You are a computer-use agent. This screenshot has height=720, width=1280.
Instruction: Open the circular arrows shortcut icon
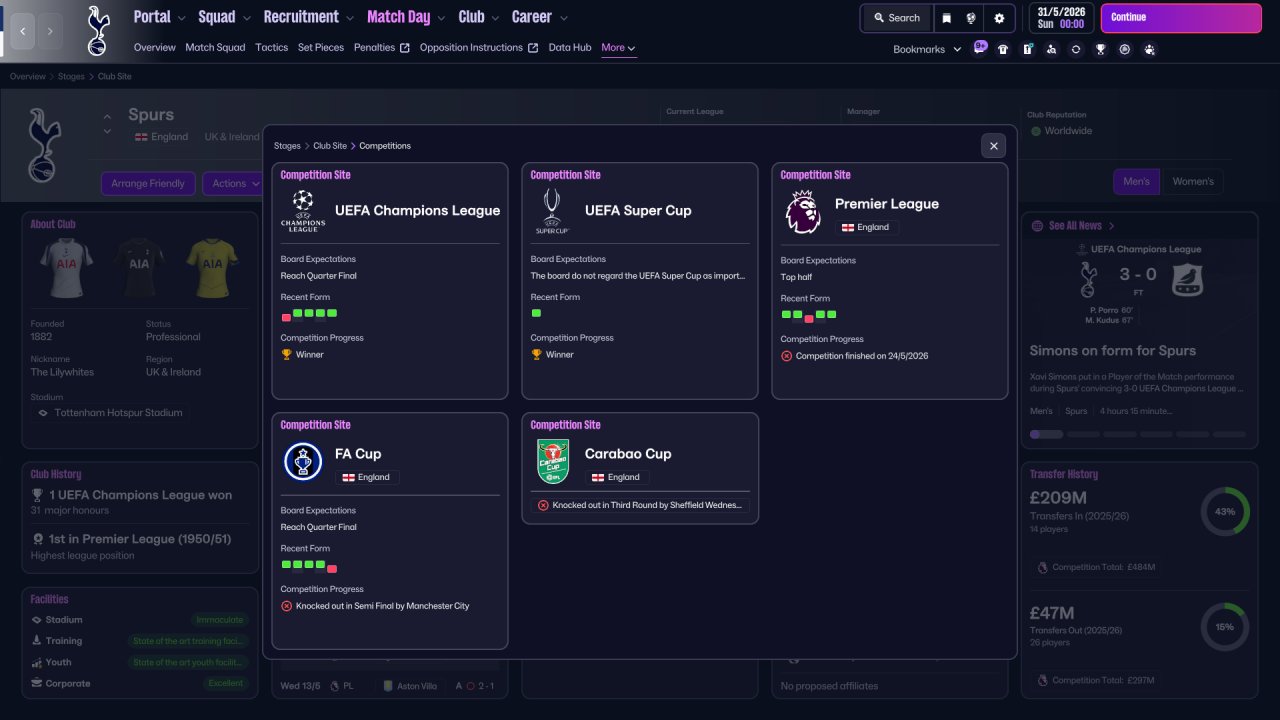pyautogui.click(x=1076, y=49)
